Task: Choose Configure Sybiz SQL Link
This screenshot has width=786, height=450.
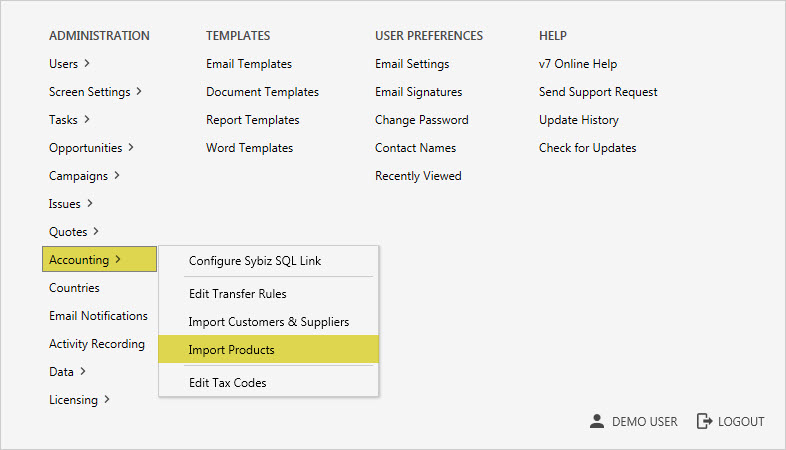Action: click(x=255, y=261)
